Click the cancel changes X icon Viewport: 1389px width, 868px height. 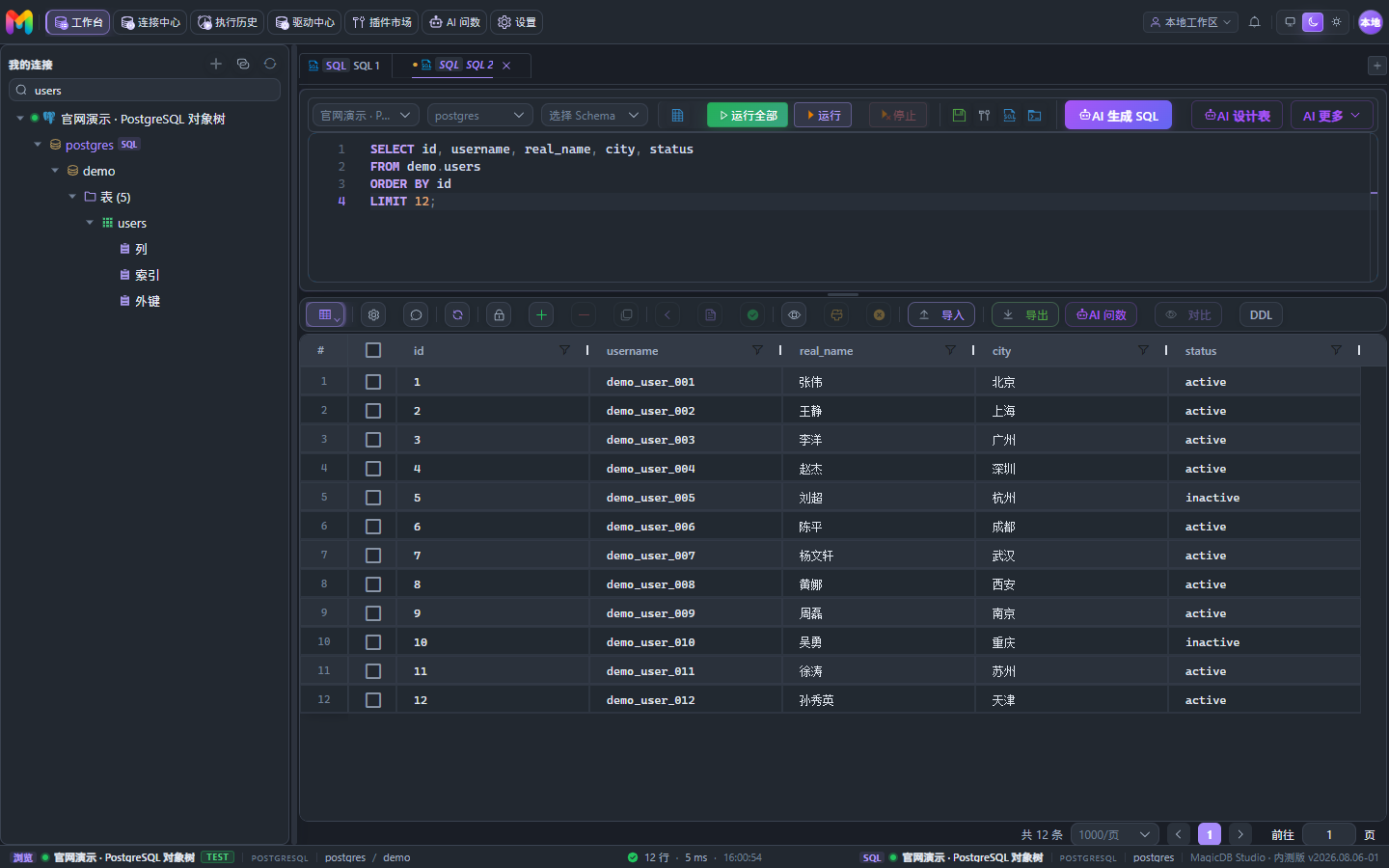coord(879,314)
